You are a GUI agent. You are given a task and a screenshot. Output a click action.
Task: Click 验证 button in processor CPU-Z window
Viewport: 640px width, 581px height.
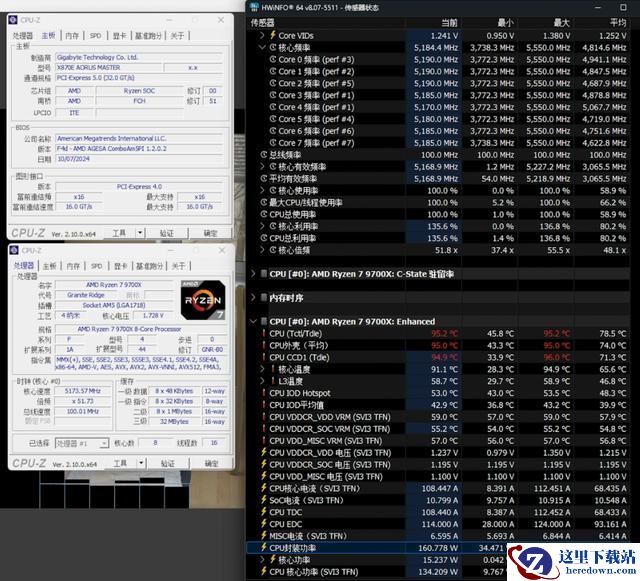coord(168,463)
